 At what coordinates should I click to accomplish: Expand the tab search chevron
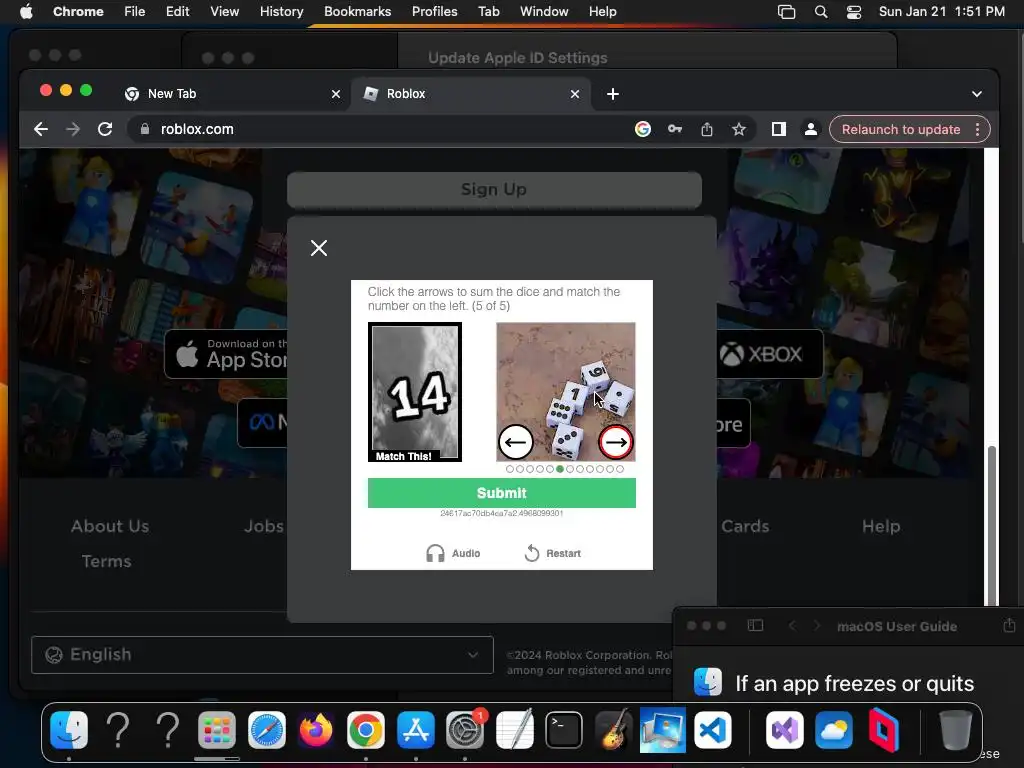click(976, 94)
